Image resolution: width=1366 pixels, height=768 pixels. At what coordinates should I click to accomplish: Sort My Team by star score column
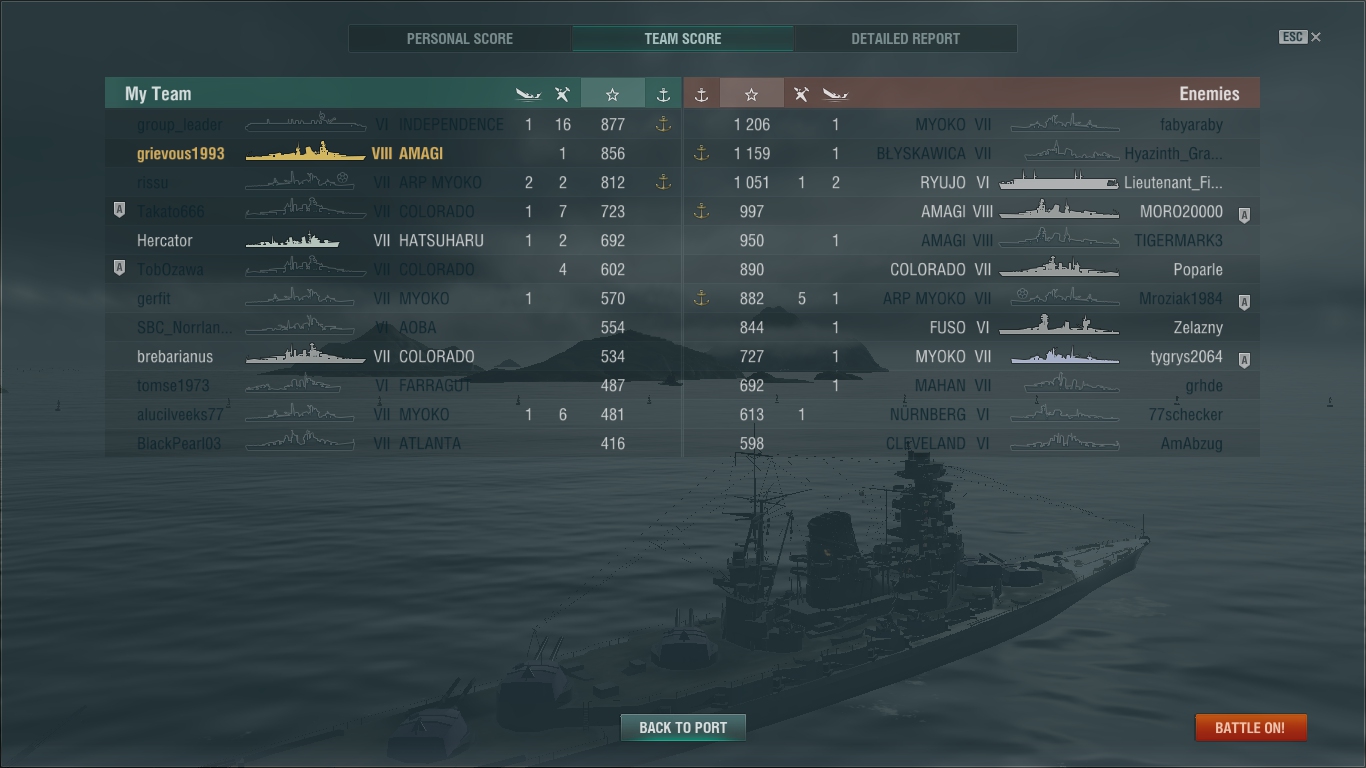pyautogui.click(x=612, y=94)
